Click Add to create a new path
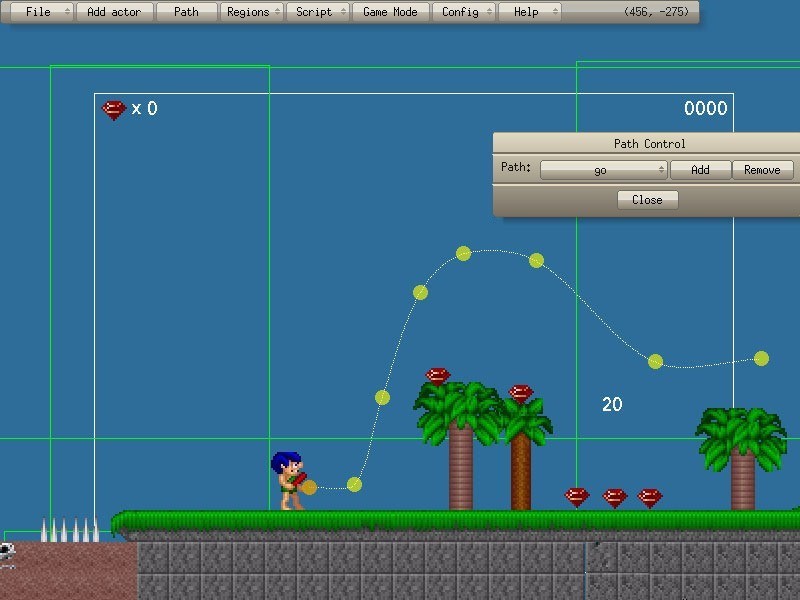 tap(700, 169)
